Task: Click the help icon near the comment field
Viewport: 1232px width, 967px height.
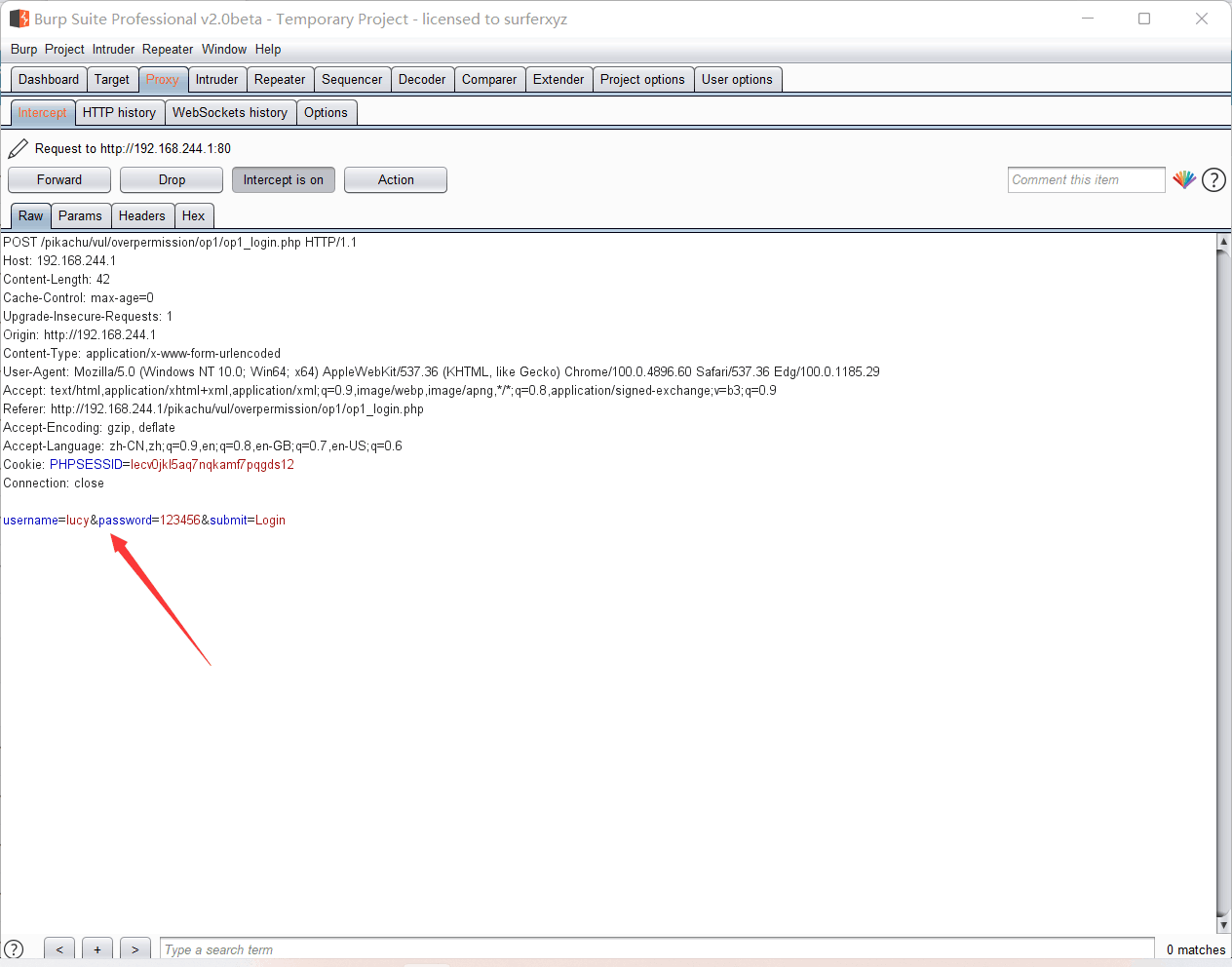Action: click(x=1213, y=179)
